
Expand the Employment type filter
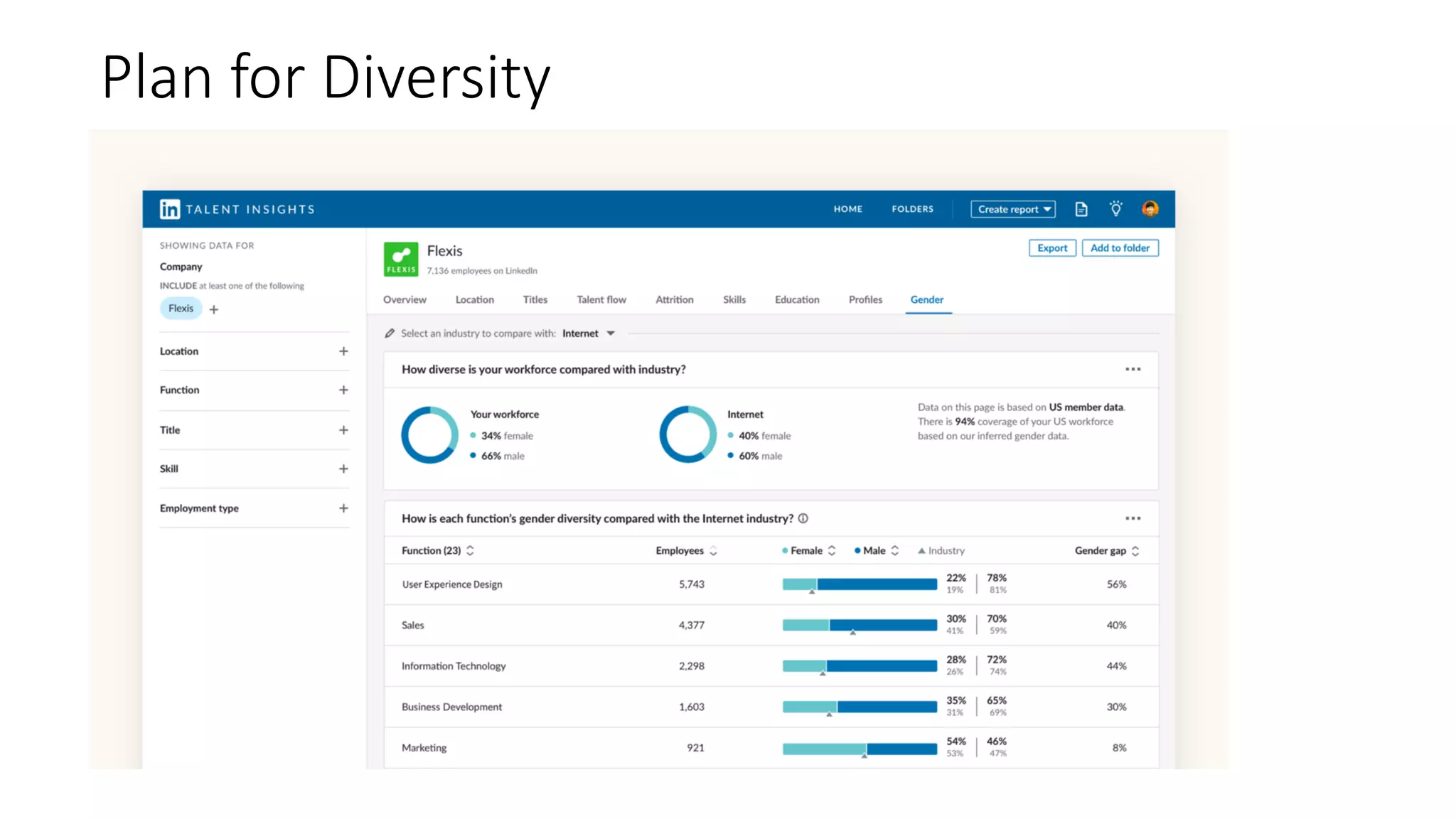(x=343, y=508)
